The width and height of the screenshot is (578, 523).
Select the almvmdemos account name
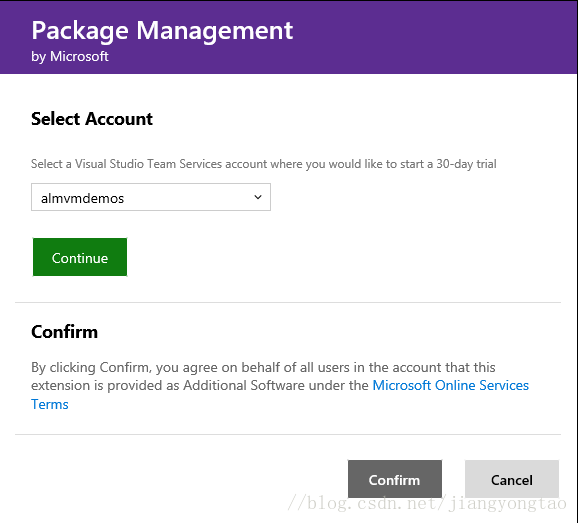[83, 198]
